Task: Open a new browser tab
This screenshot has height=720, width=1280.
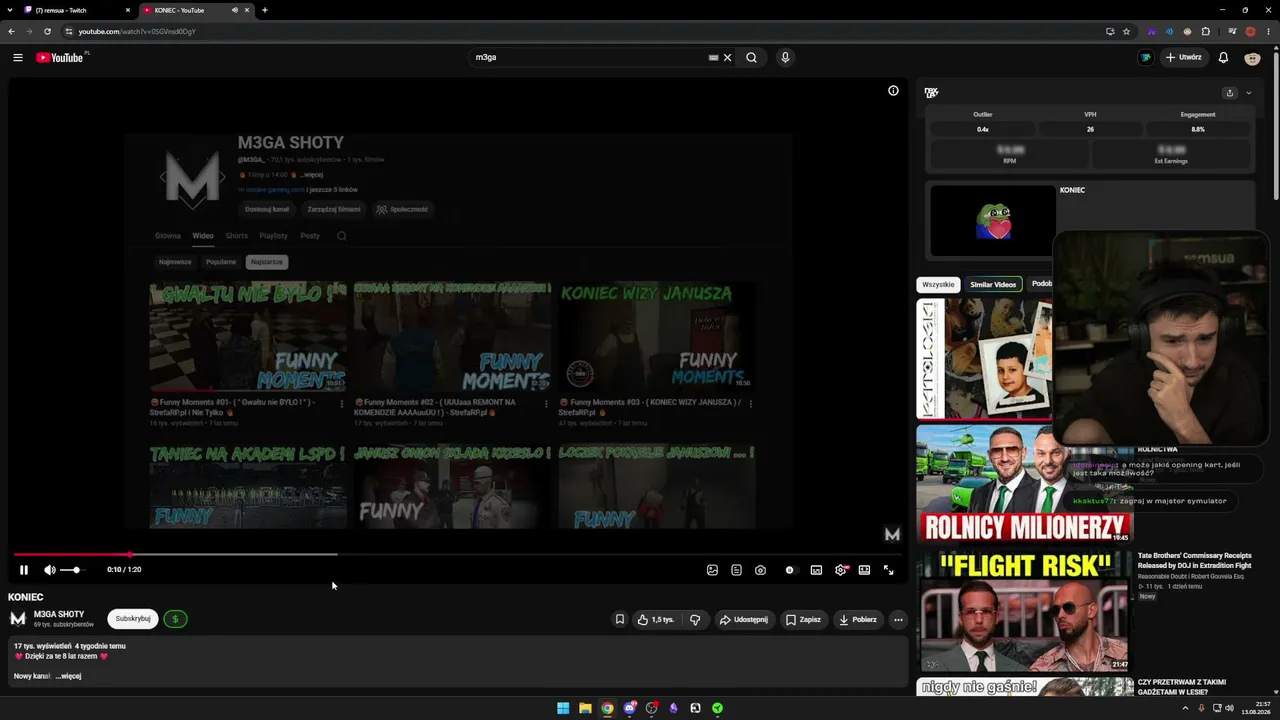Action: pyautogui.click(x=264, y=10)
